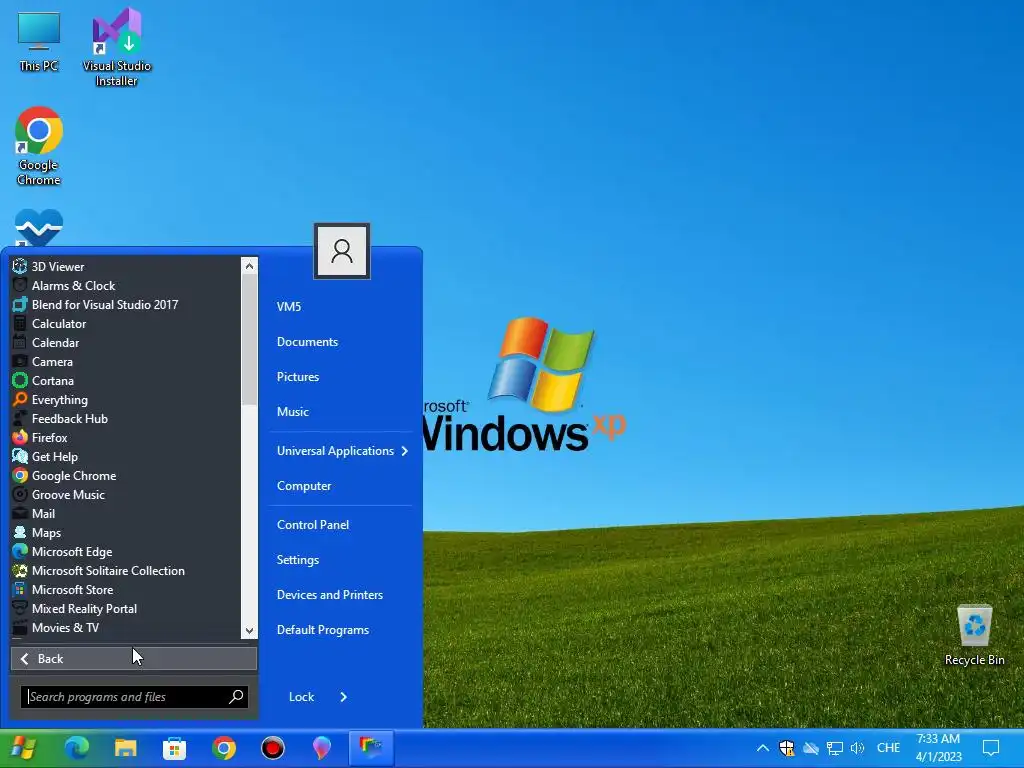Open the VM5 user folder
The height and width of the screenshot is (768, 1024).
pos(289,306)
